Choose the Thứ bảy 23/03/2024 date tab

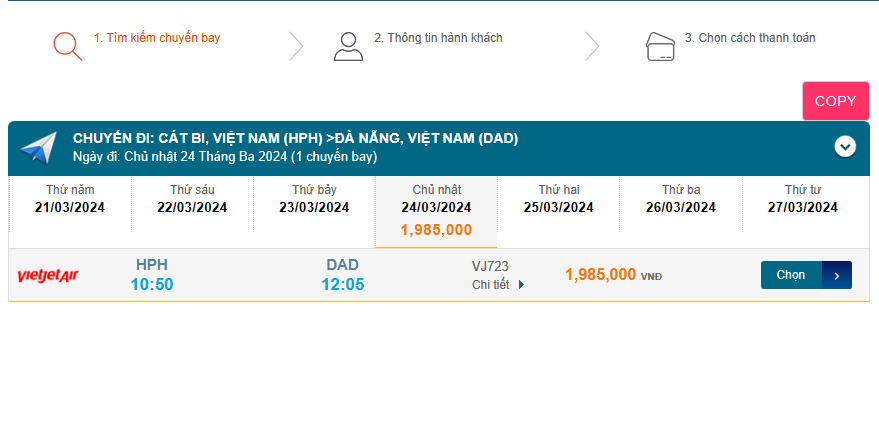pyautogui.click(x=314, y=199)
